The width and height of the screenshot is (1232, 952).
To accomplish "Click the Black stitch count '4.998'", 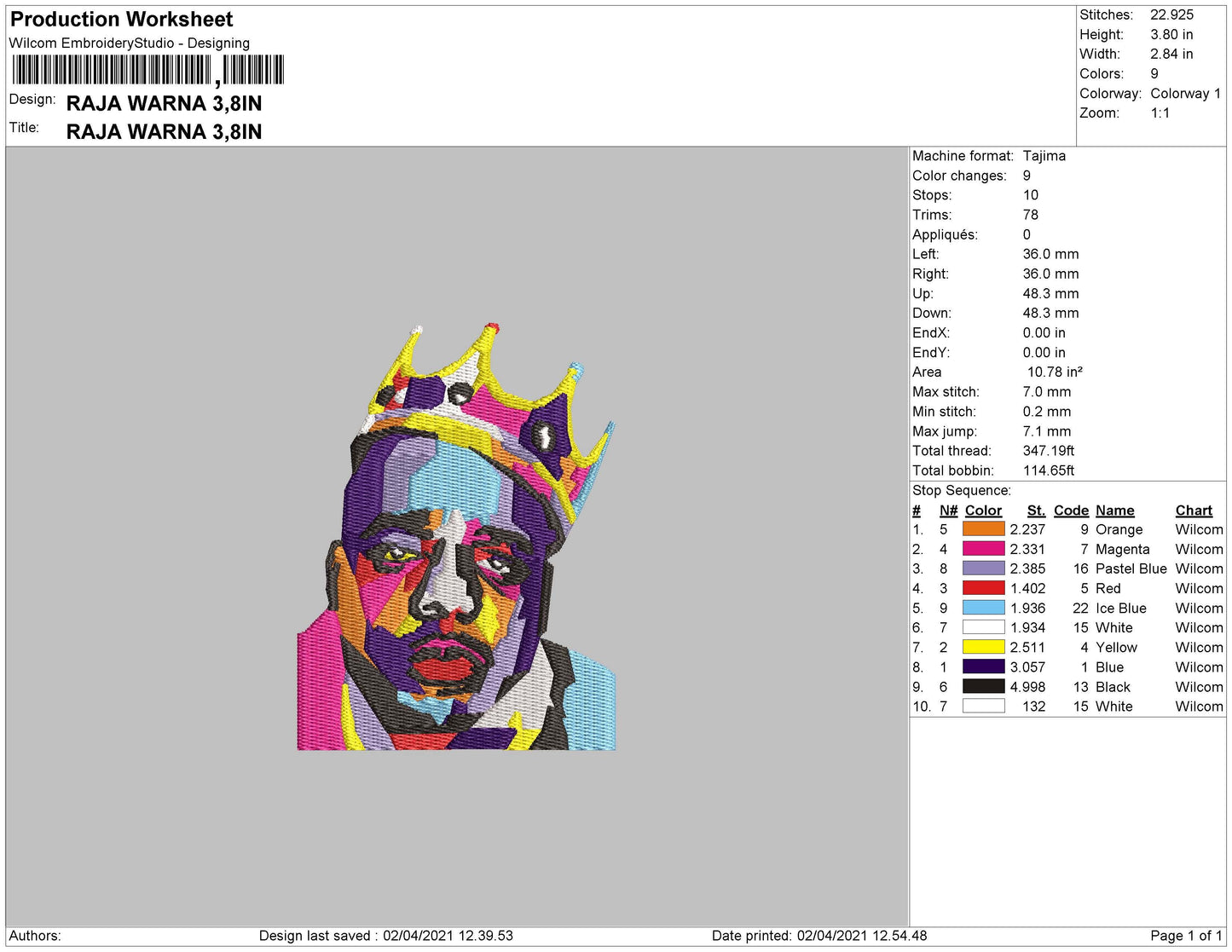I will 1027,686.
